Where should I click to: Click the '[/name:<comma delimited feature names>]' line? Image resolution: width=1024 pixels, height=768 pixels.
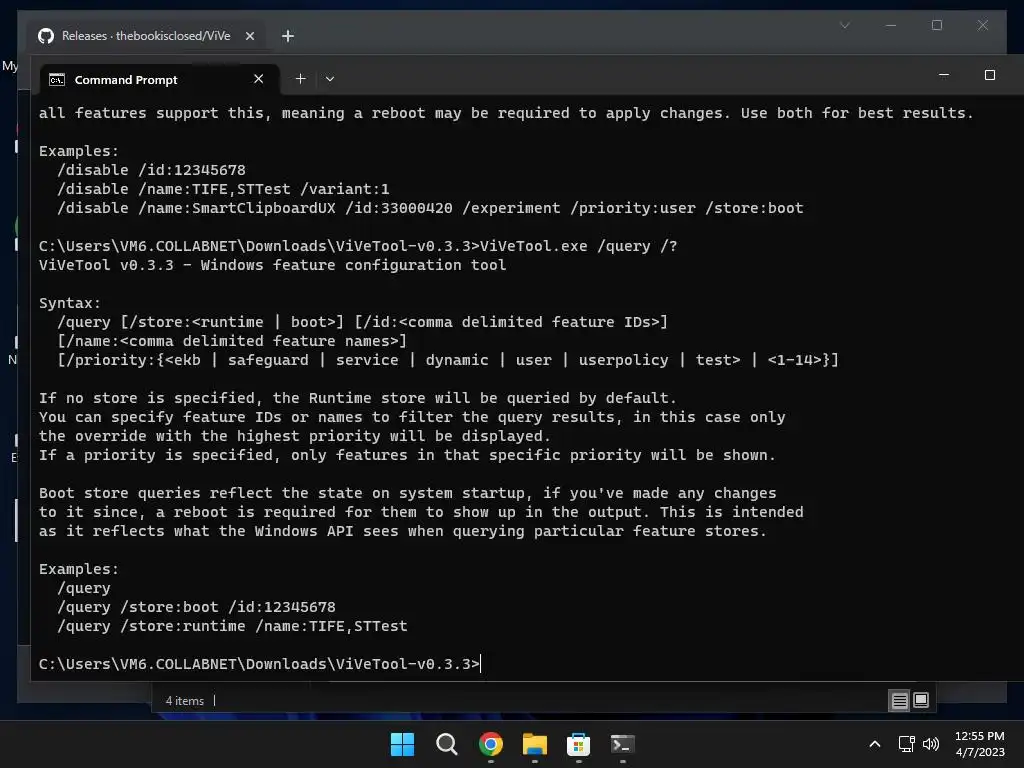coord(232,341)
